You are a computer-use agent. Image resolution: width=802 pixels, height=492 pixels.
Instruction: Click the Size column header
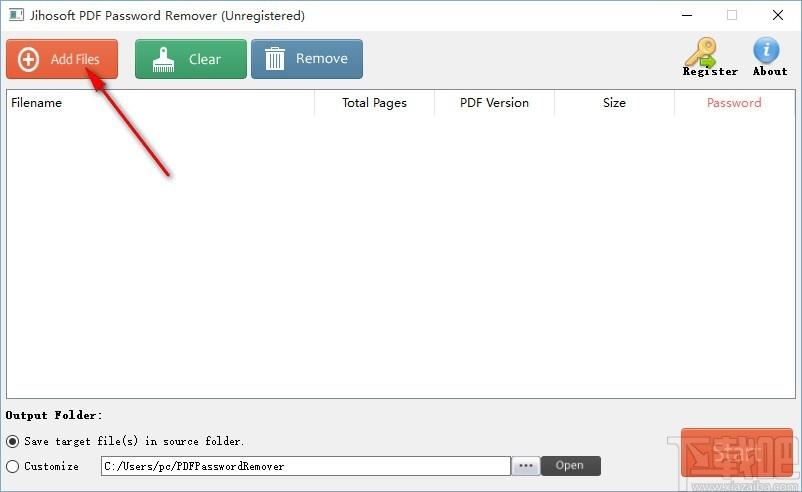point(614,103)
